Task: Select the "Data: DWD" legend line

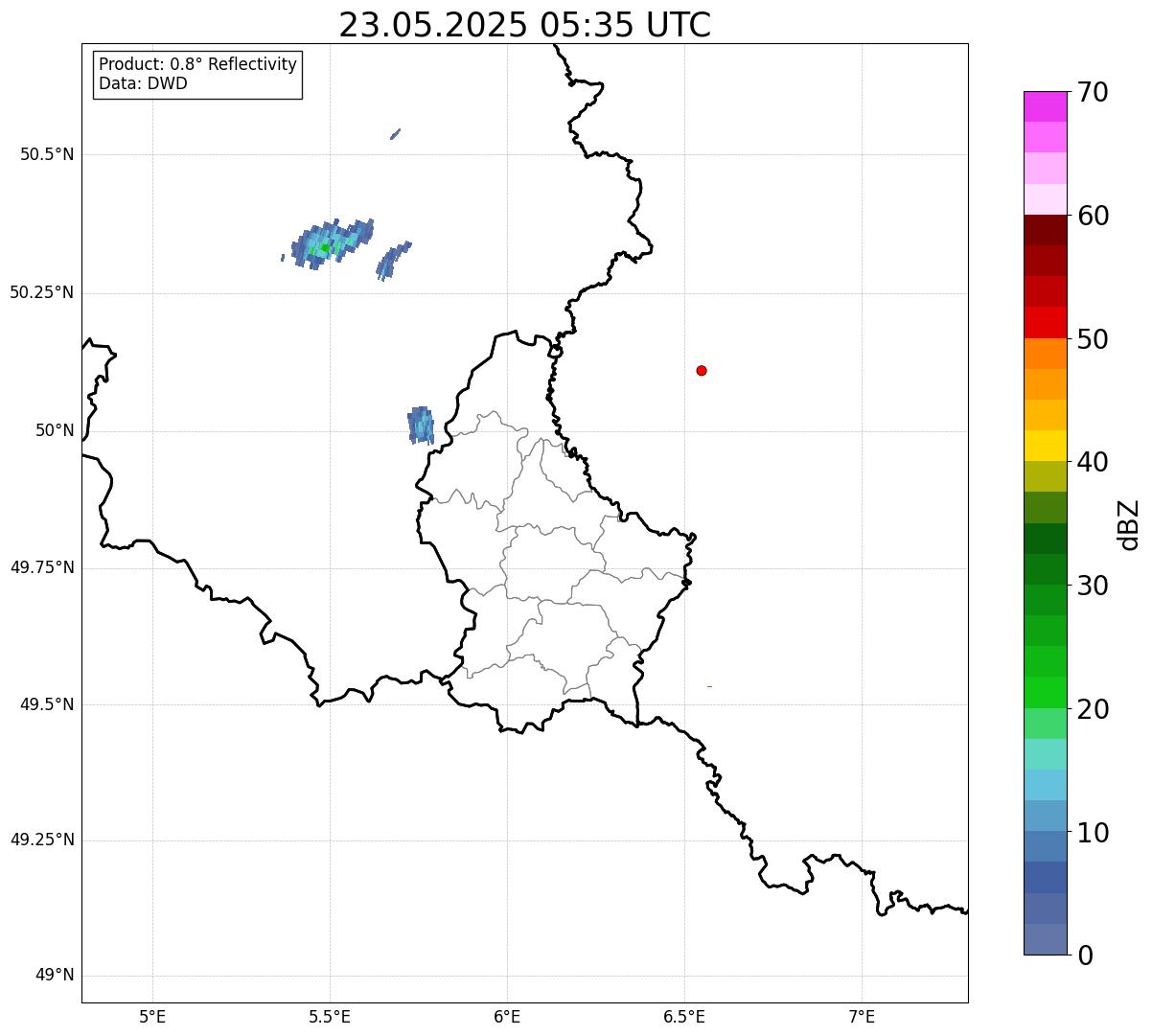Action: coord(143,83)
